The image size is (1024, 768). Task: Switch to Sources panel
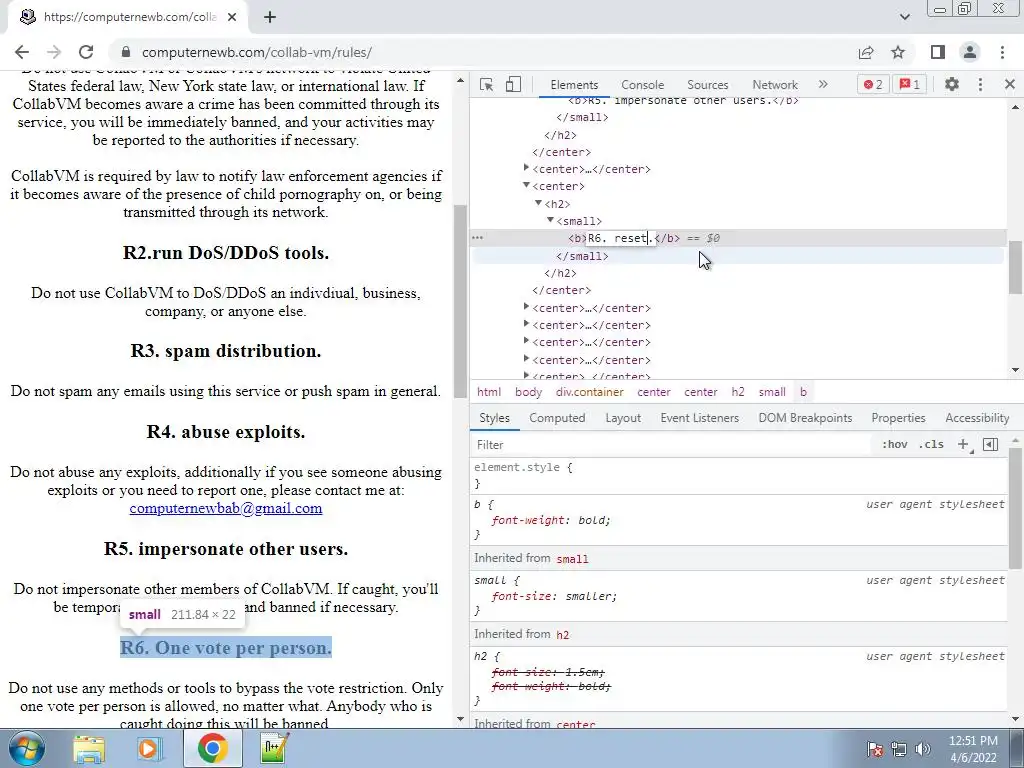(x=707, y=85)
